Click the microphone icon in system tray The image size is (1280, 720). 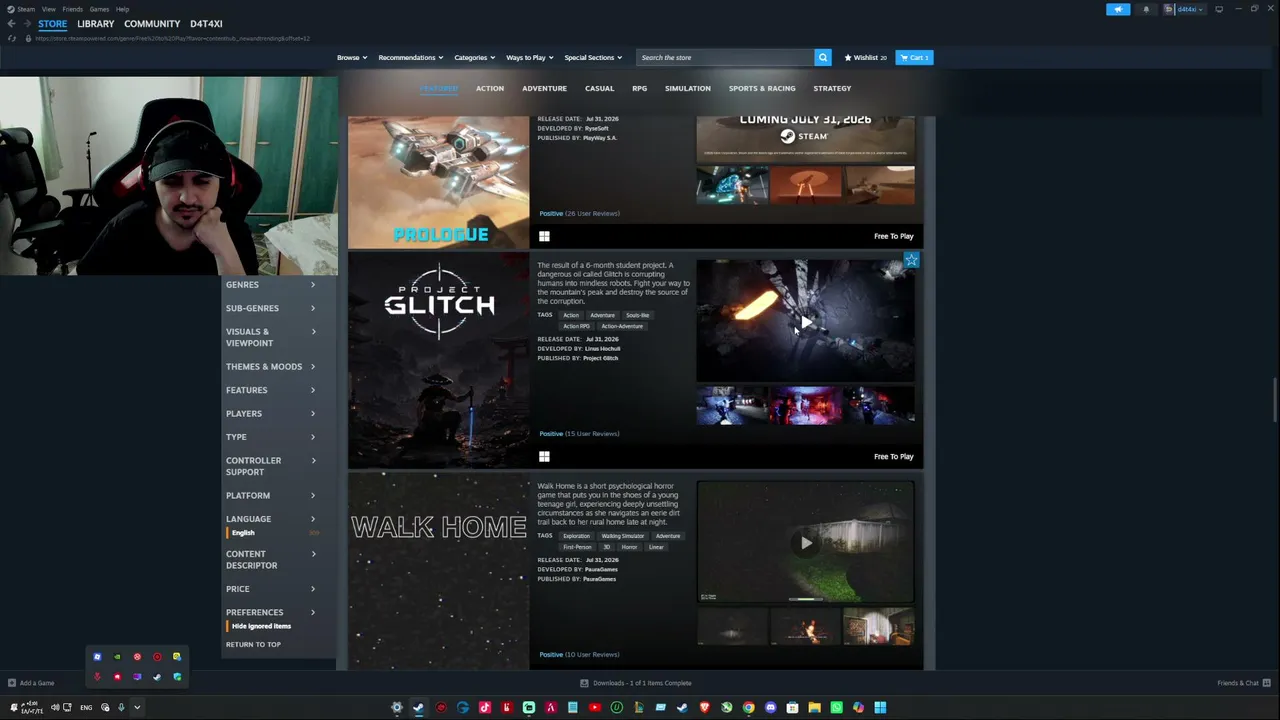121,708
